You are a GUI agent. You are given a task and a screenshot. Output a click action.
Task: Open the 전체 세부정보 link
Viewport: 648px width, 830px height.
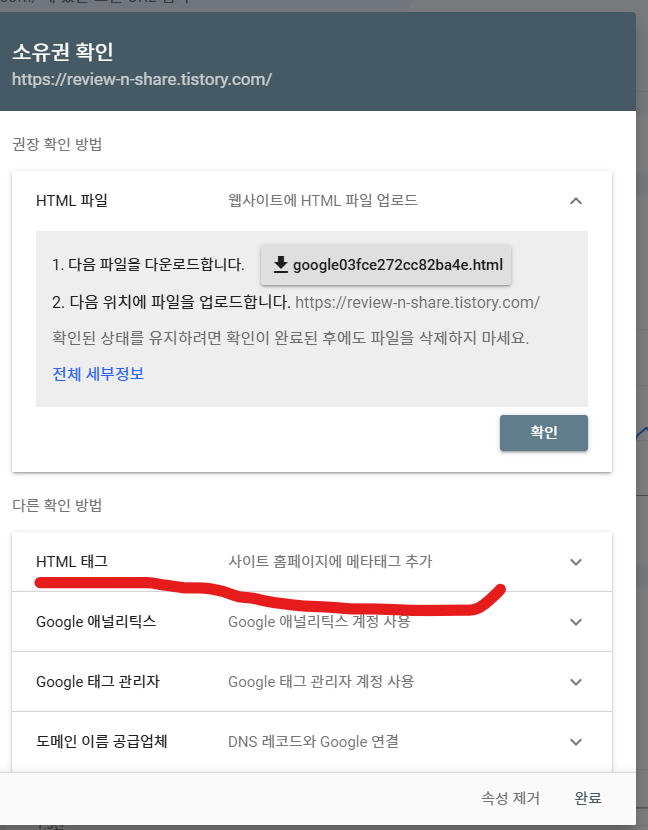98,374
